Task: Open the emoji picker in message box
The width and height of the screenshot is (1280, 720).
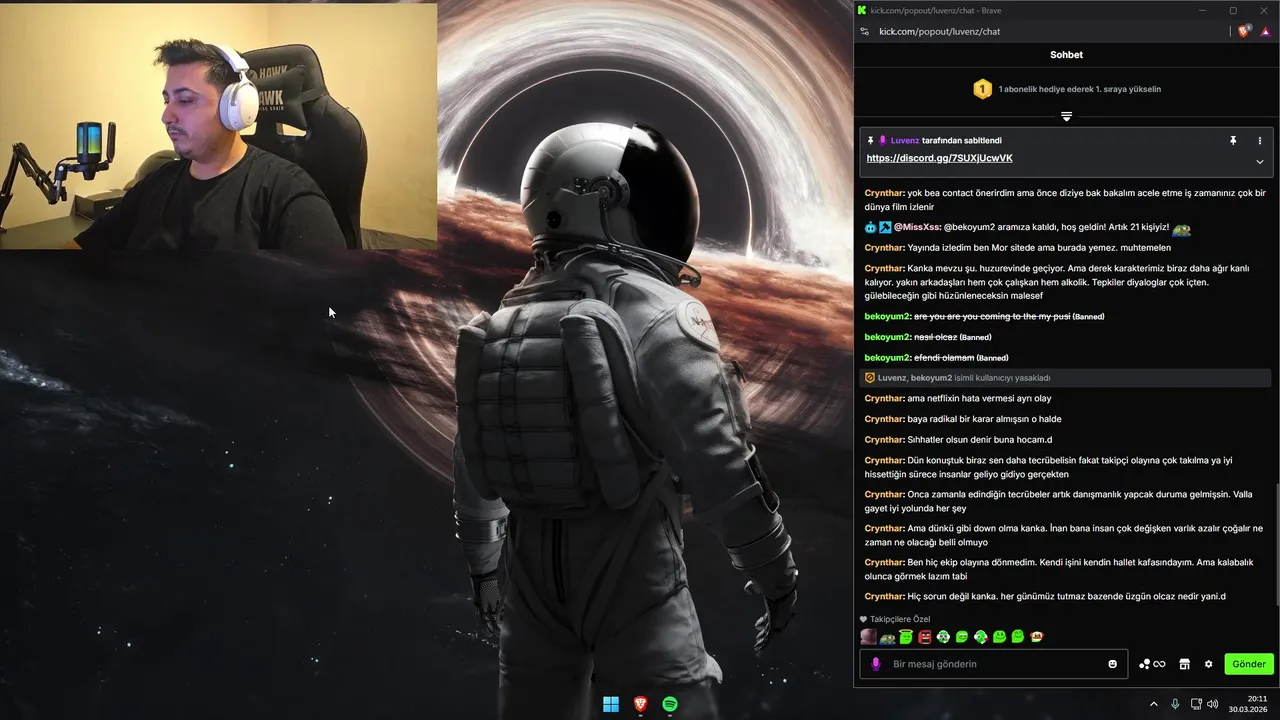Action: [1112, 664]
